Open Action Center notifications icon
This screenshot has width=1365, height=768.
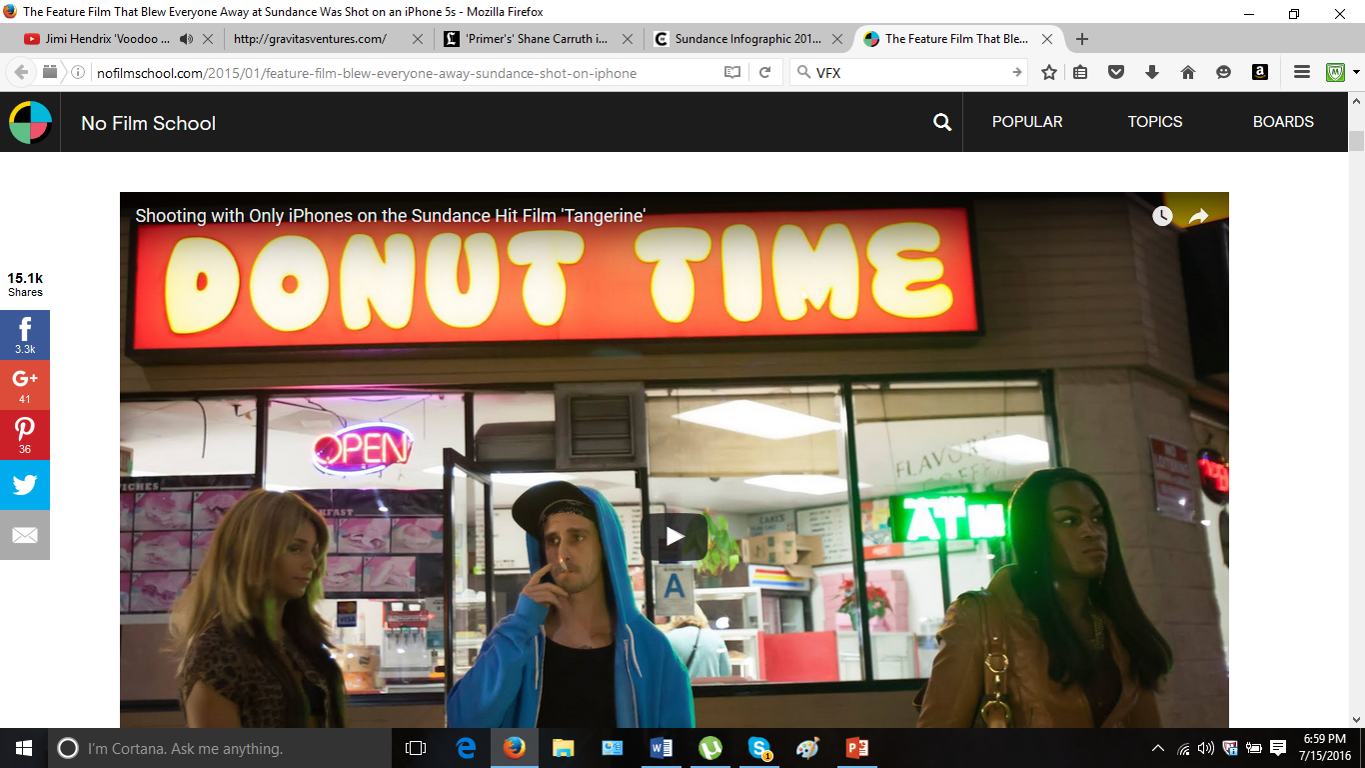click(x=1278, y=748)
